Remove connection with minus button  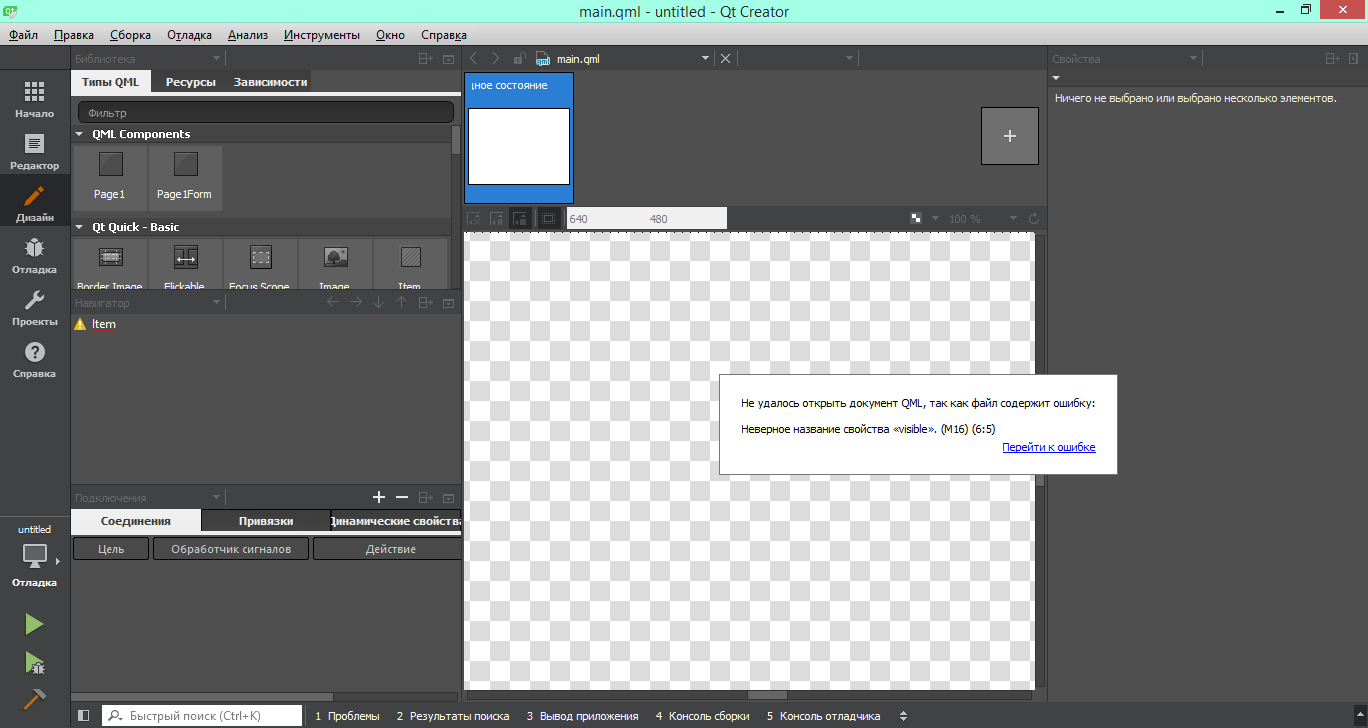pos(402,497)
